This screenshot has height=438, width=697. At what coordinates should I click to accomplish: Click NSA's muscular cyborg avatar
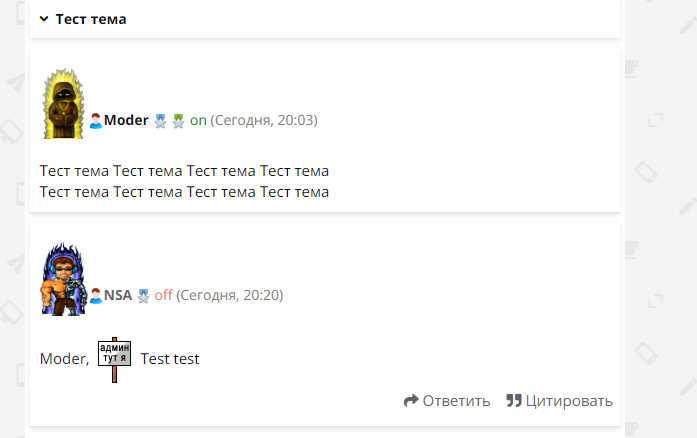[63, 280]
